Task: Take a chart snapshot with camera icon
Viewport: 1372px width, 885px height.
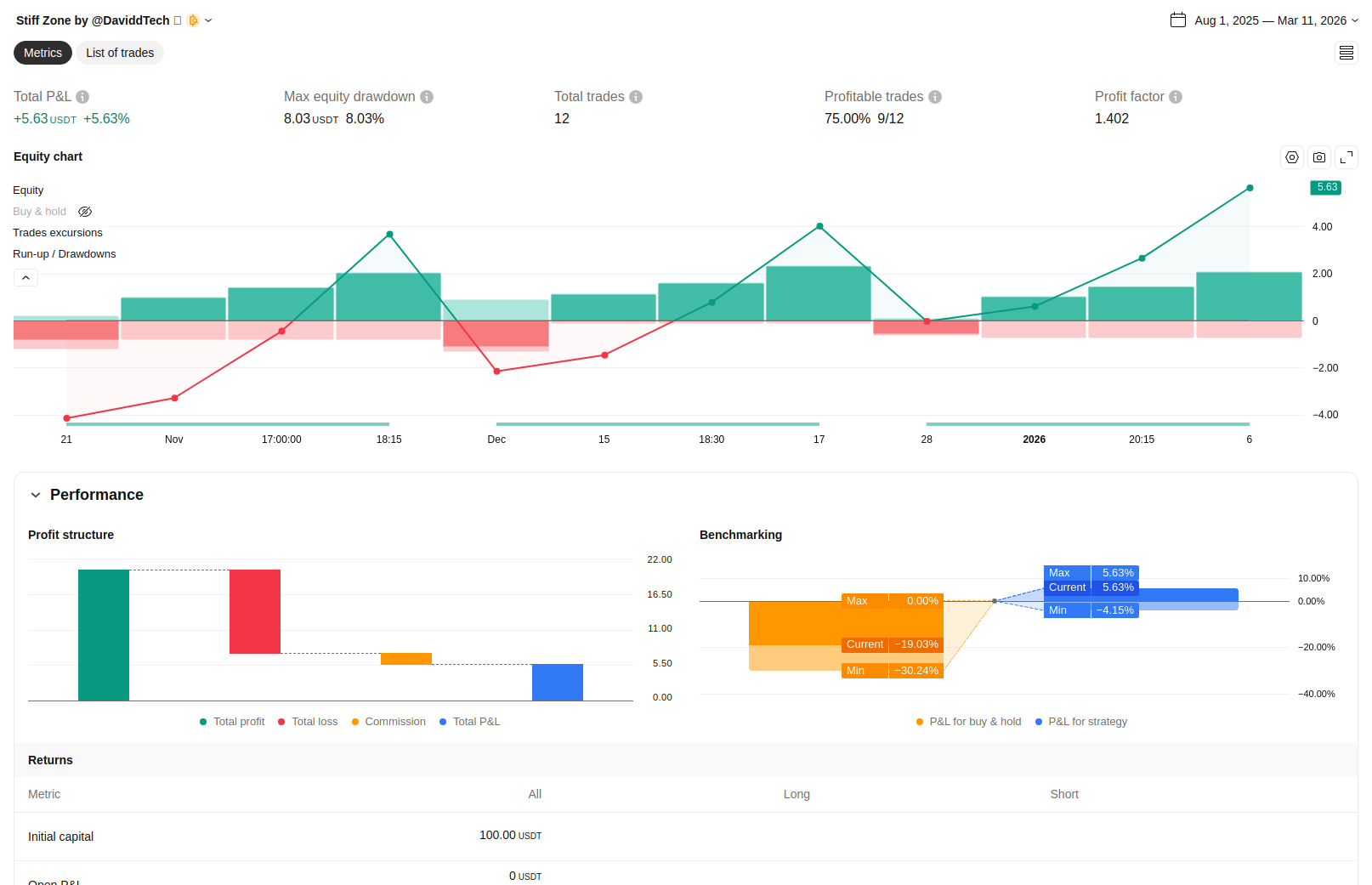Action: click(1319, 157)
